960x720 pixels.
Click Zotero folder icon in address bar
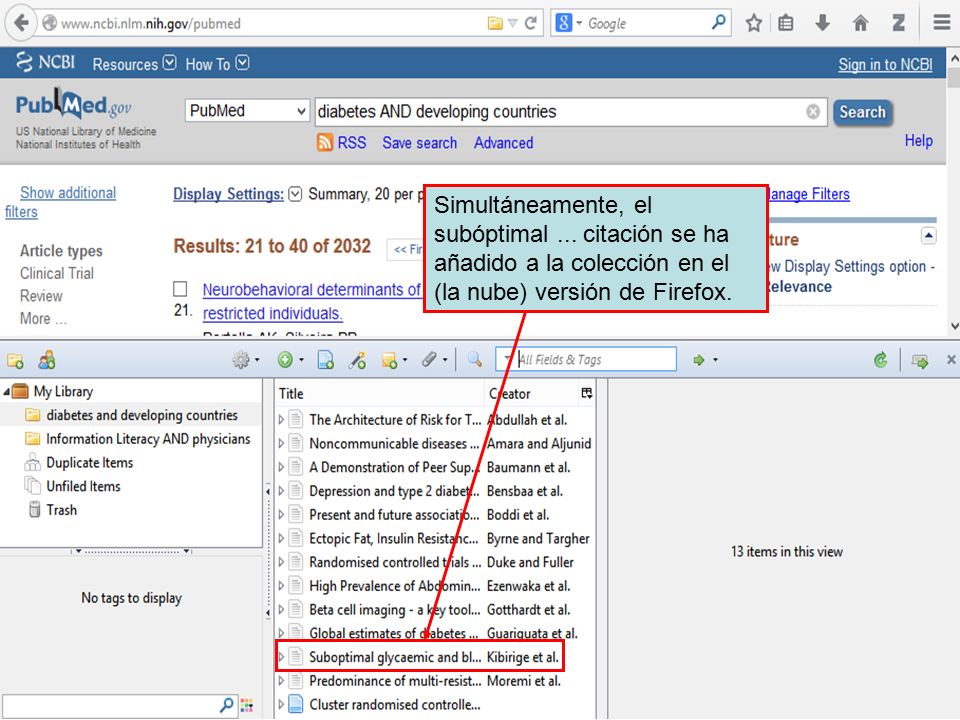click(x=495, y=23)
